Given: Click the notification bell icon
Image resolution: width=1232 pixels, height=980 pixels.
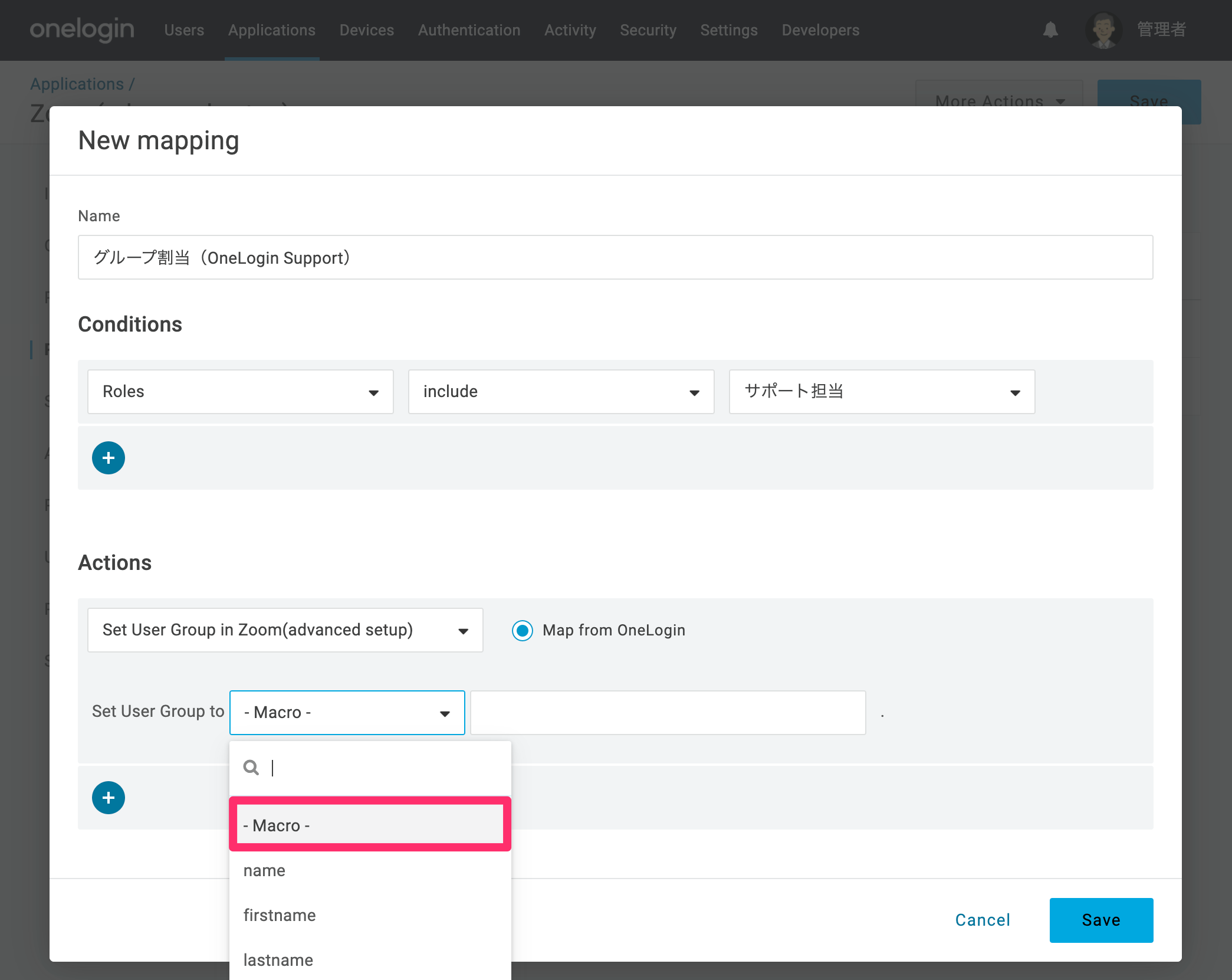Looking at the screenshot, I should tap(1050, 30).
